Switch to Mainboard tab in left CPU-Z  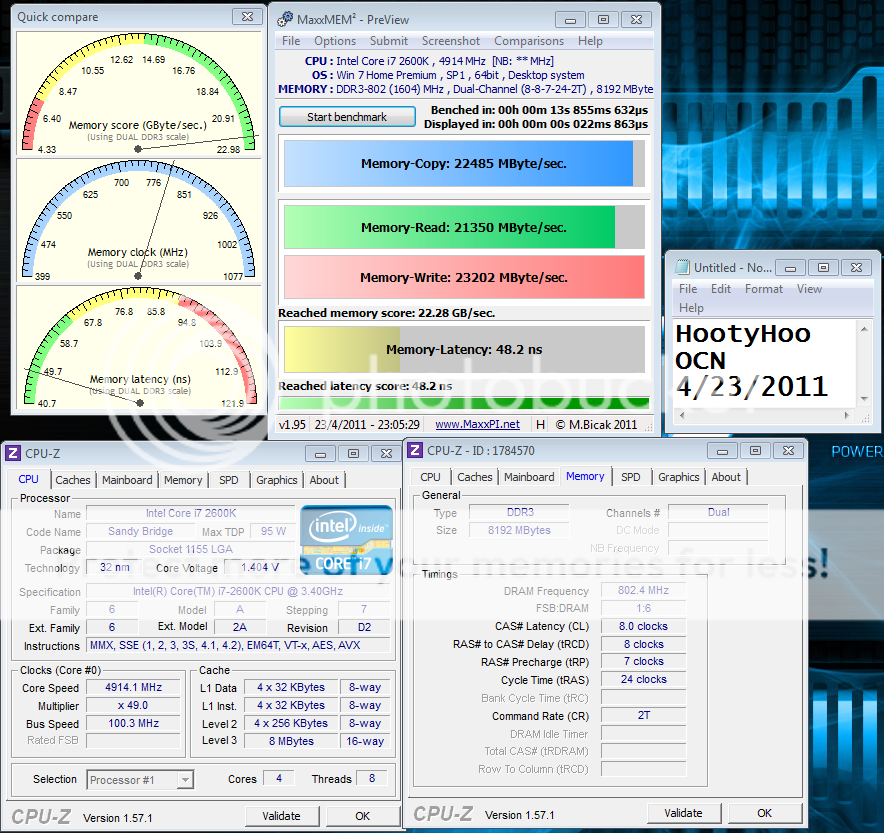(x=127, y=480)
